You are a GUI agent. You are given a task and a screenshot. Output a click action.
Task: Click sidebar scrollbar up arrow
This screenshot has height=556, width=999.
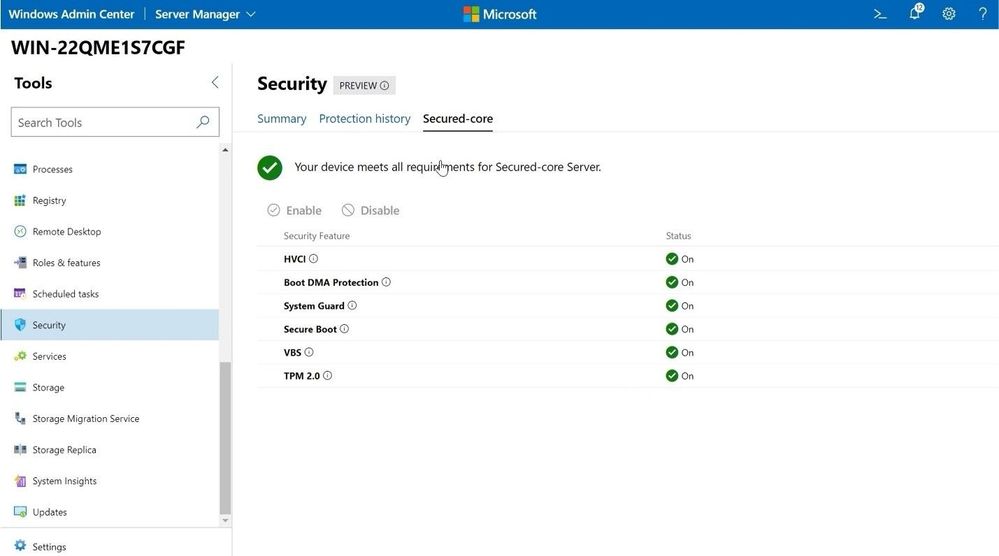(225, 150)
